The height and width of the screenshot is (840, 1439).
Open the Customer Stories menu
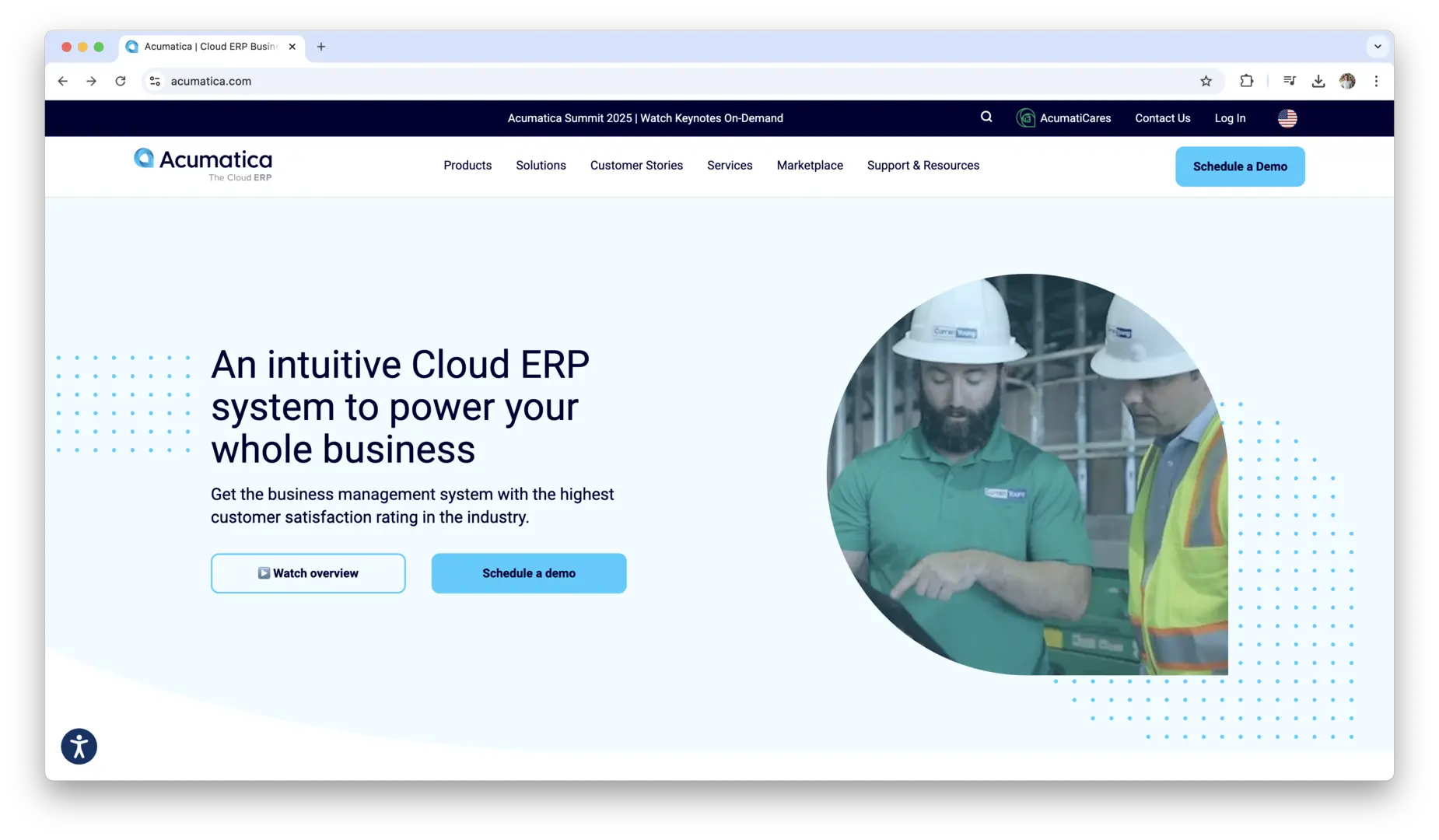pyautogui.click(x=636, y=166)
